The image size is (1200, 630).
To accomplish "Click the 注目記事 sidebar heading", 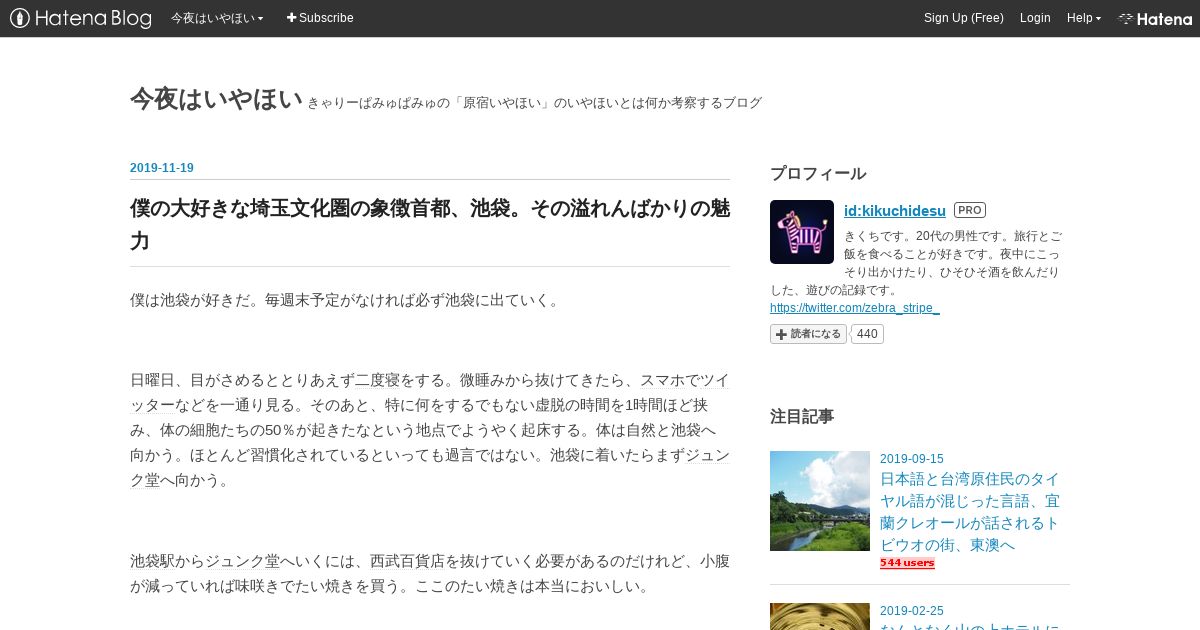I will click(802, 416).
